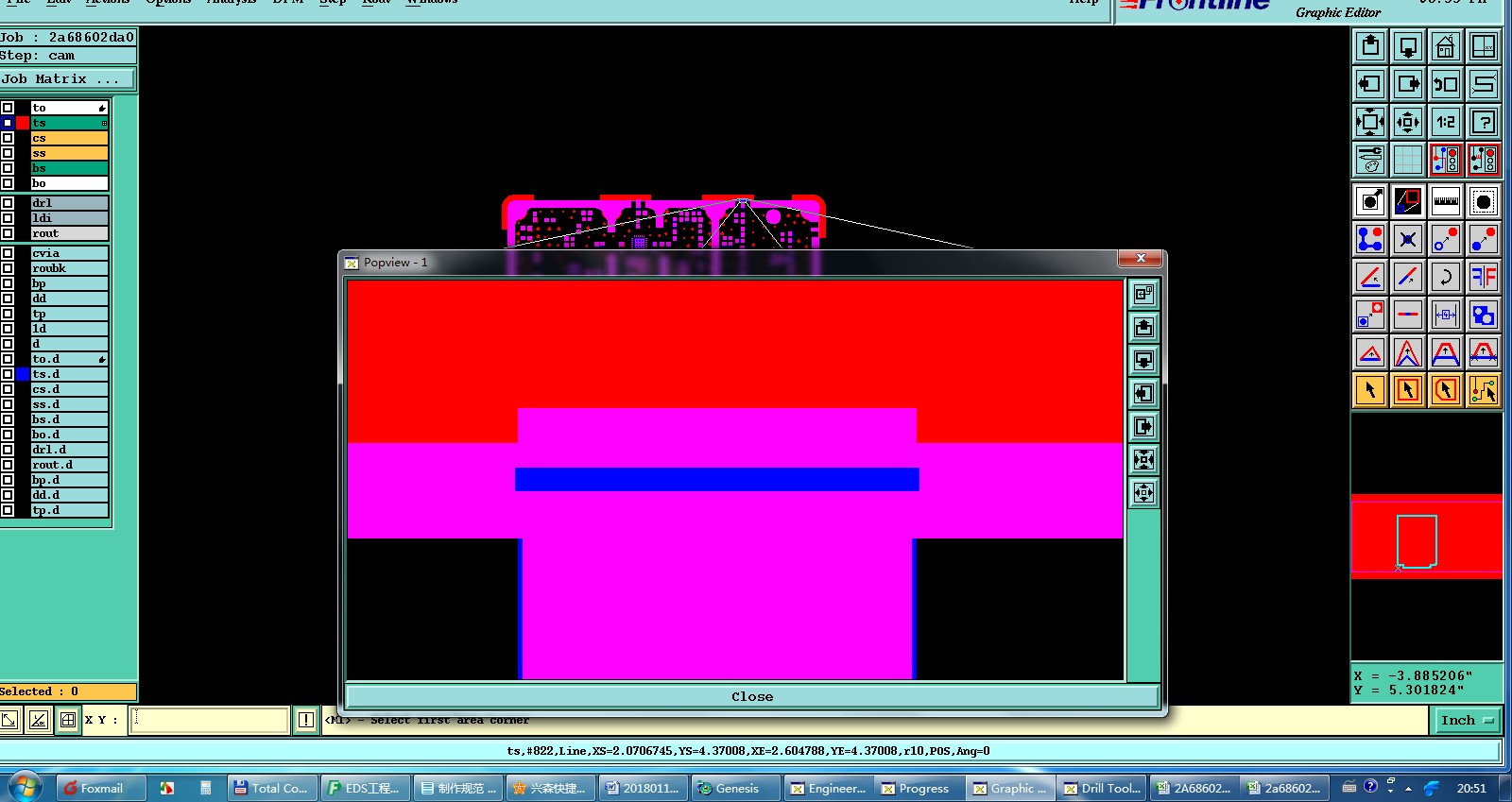Toggle the grid display icon
The image size is (1512, 802).
(1408, 160)
